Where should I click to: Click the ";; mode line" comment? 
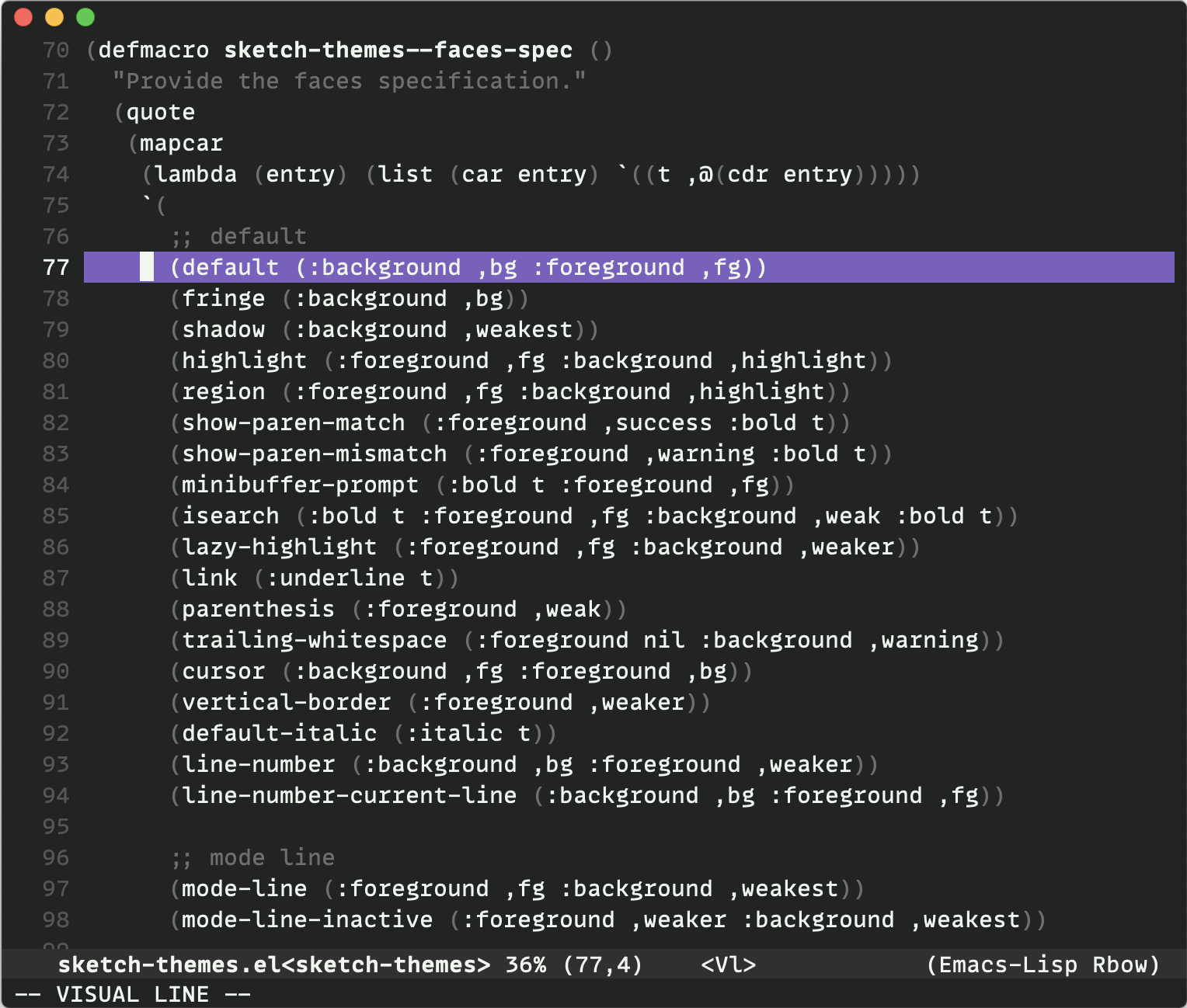[x=253, y=858]
